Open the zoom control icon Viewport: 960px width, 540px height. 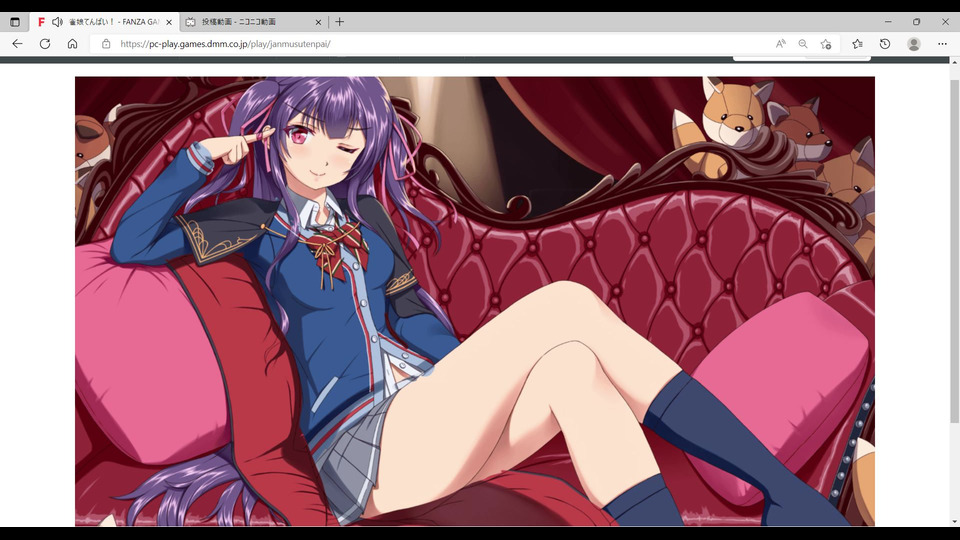pos(803,44)
